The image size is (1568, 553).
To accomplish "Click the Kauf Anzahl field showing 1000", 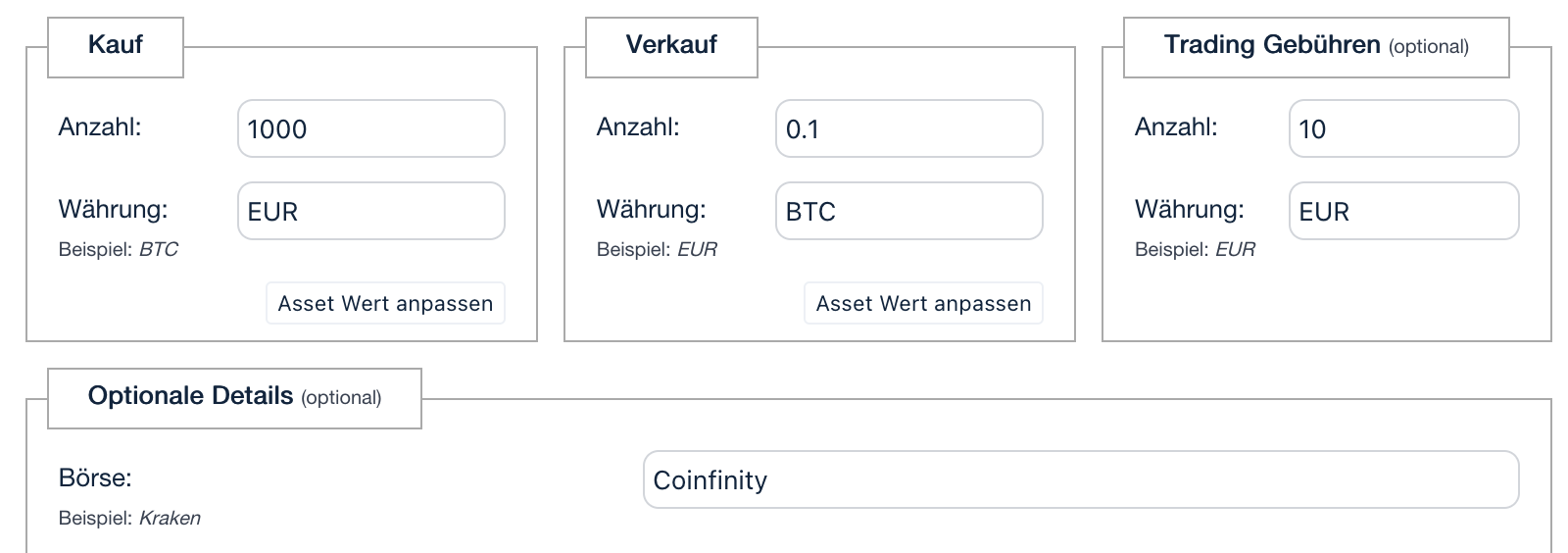I will click(x=370, y=128).
